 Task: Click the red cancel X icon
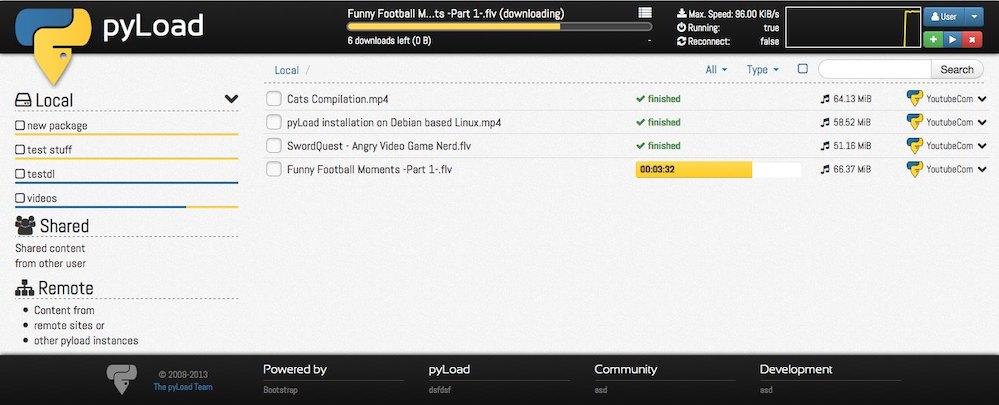[x=970, y=39]
